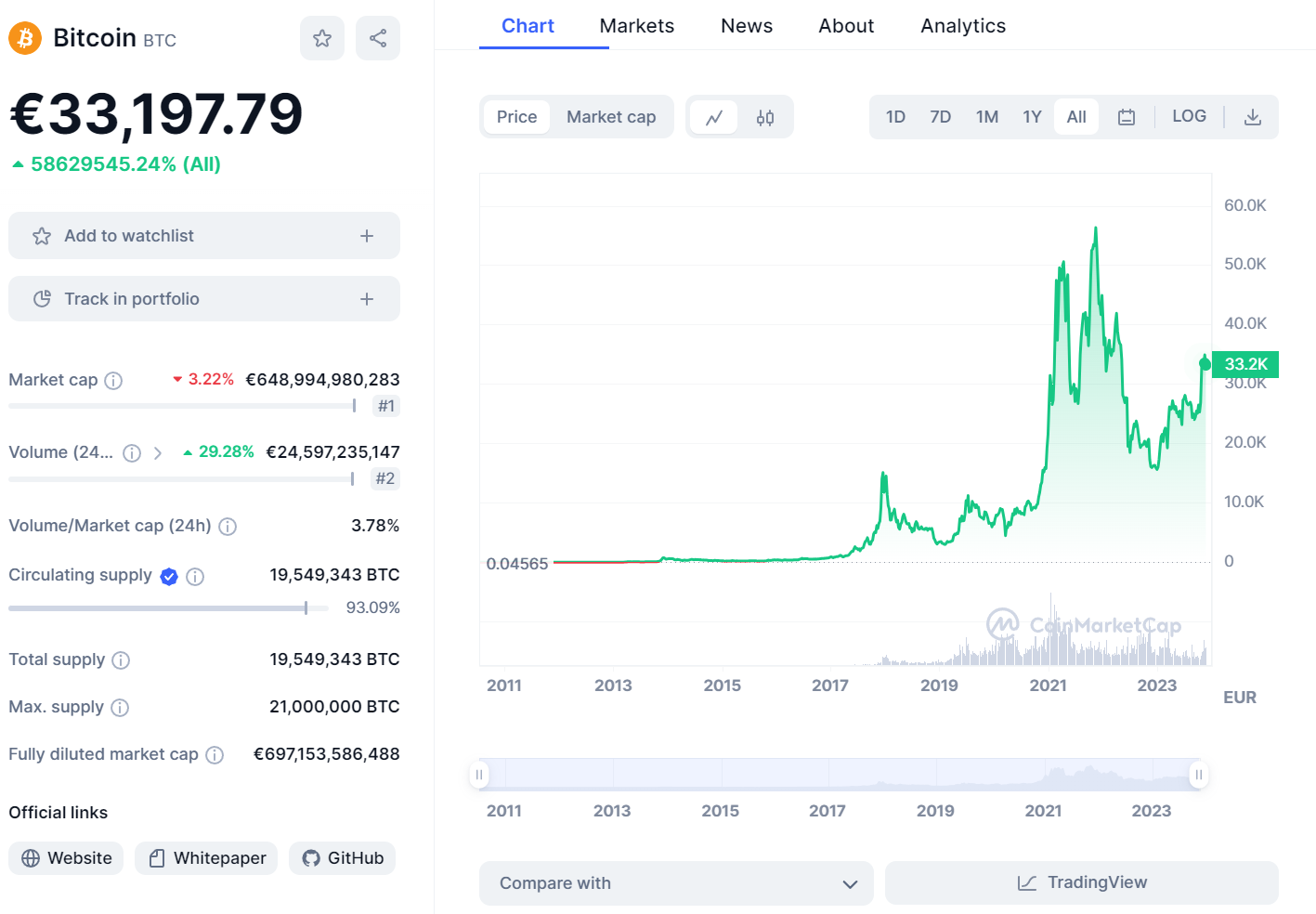Click the €24,597,235,147 volume value
This screenshot has width=1316, height=914.
[x=332, y=452]
